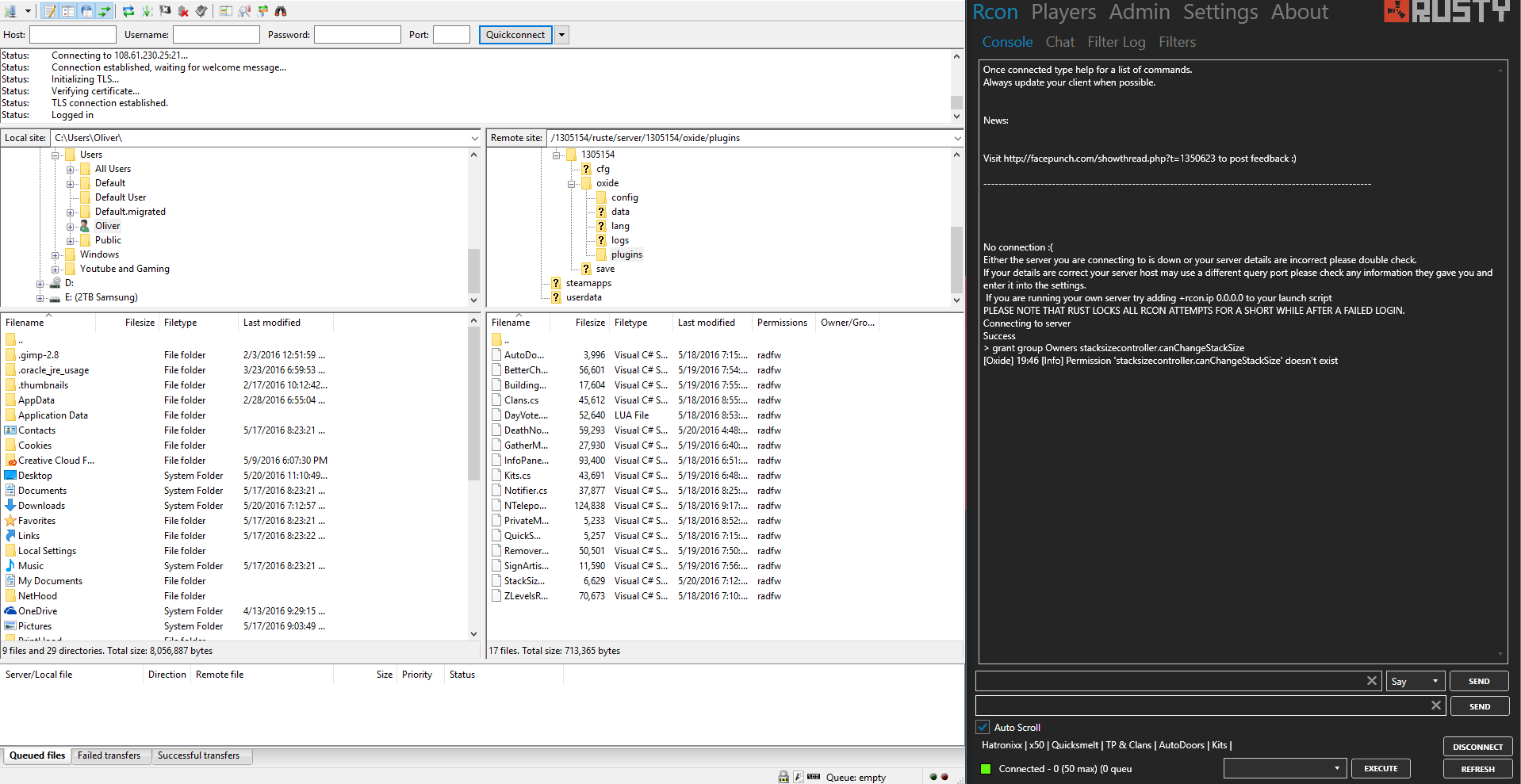The image size is (1521, 784).
Task: Open the Site Manager dropdown arrow
Action: coord(28,11)
